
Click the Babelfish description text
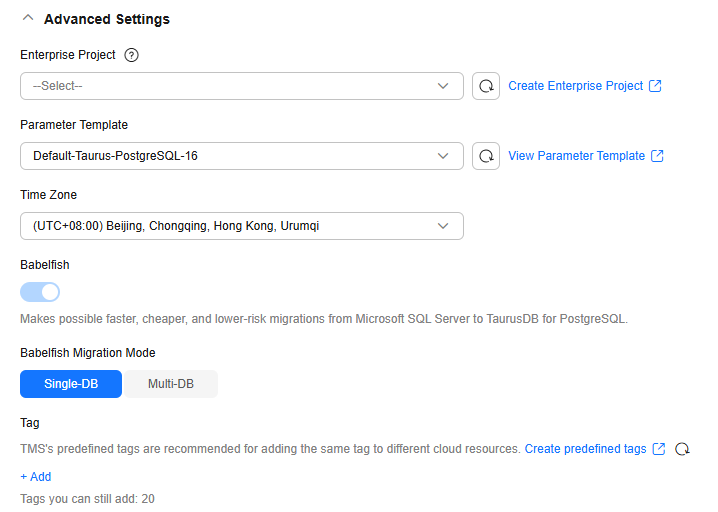click(x=324, y=320)
